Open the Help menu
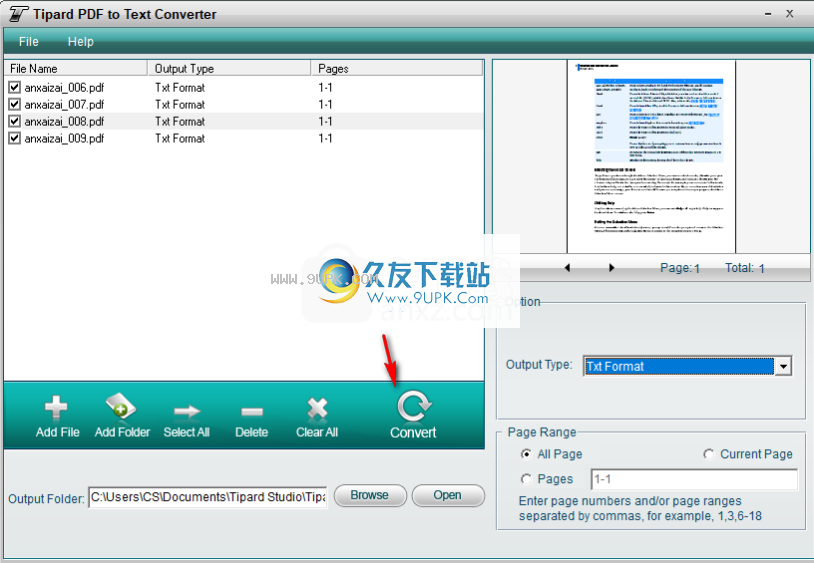The image size is (814, 563). tap(80, 42)
